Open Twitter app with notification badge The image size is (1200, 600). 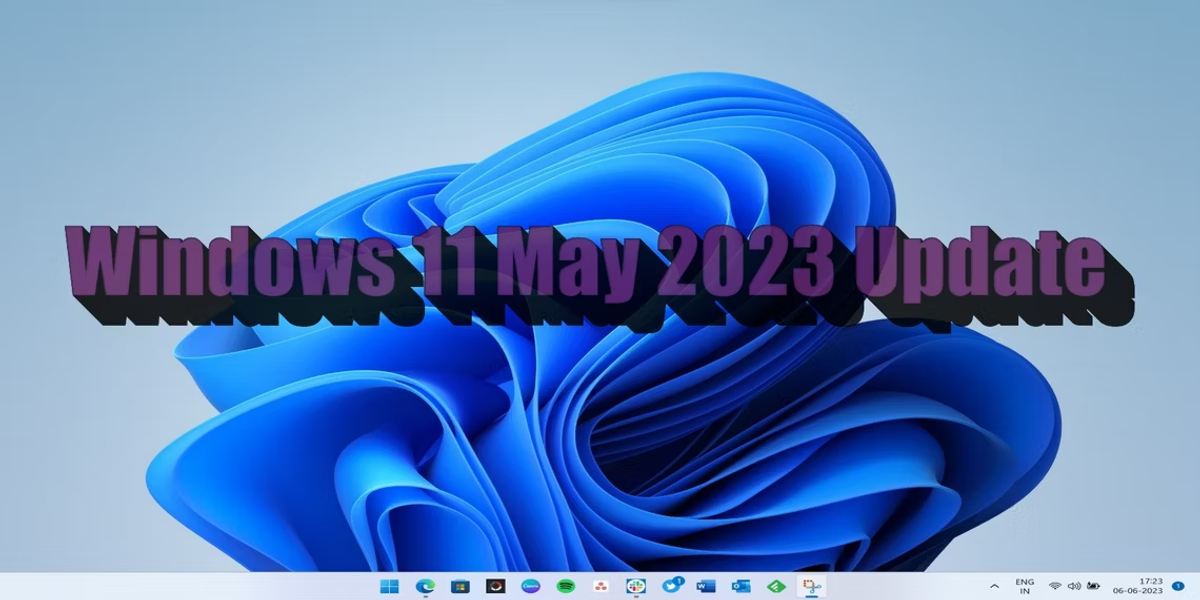pos(672,585)
